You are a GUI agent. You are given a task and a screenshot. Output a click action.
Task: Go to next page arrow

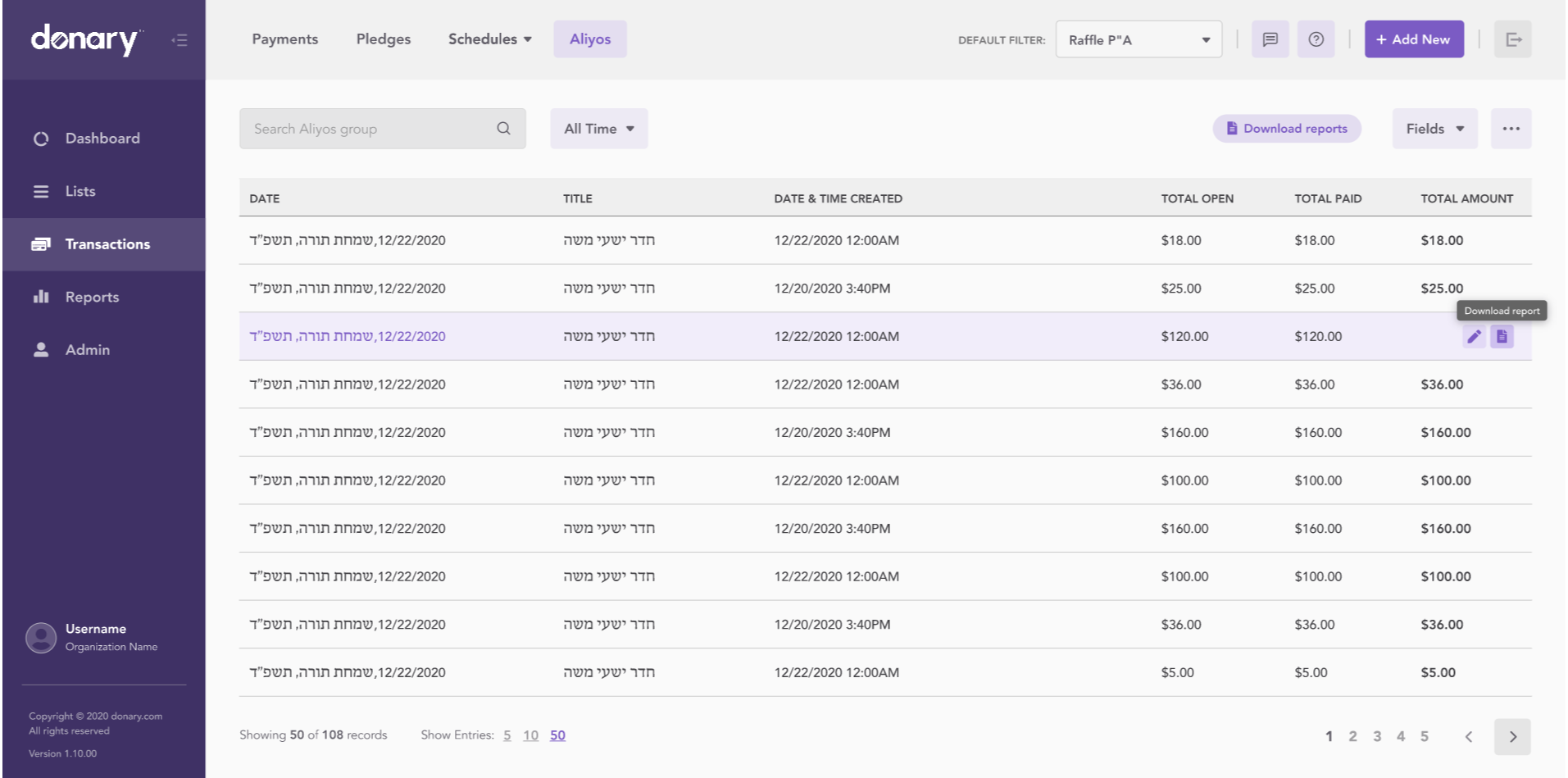click(1512, 736)
